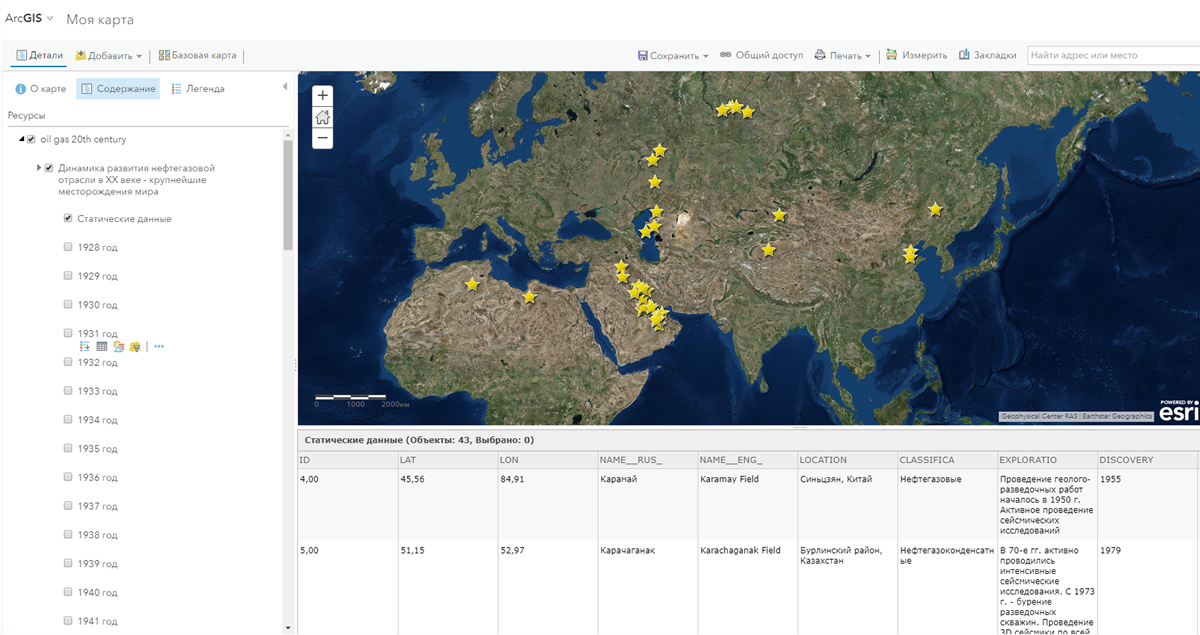Enable the 1928 год layer checkbox
This screenshot has width=1200, height=635.
[68, 247]
